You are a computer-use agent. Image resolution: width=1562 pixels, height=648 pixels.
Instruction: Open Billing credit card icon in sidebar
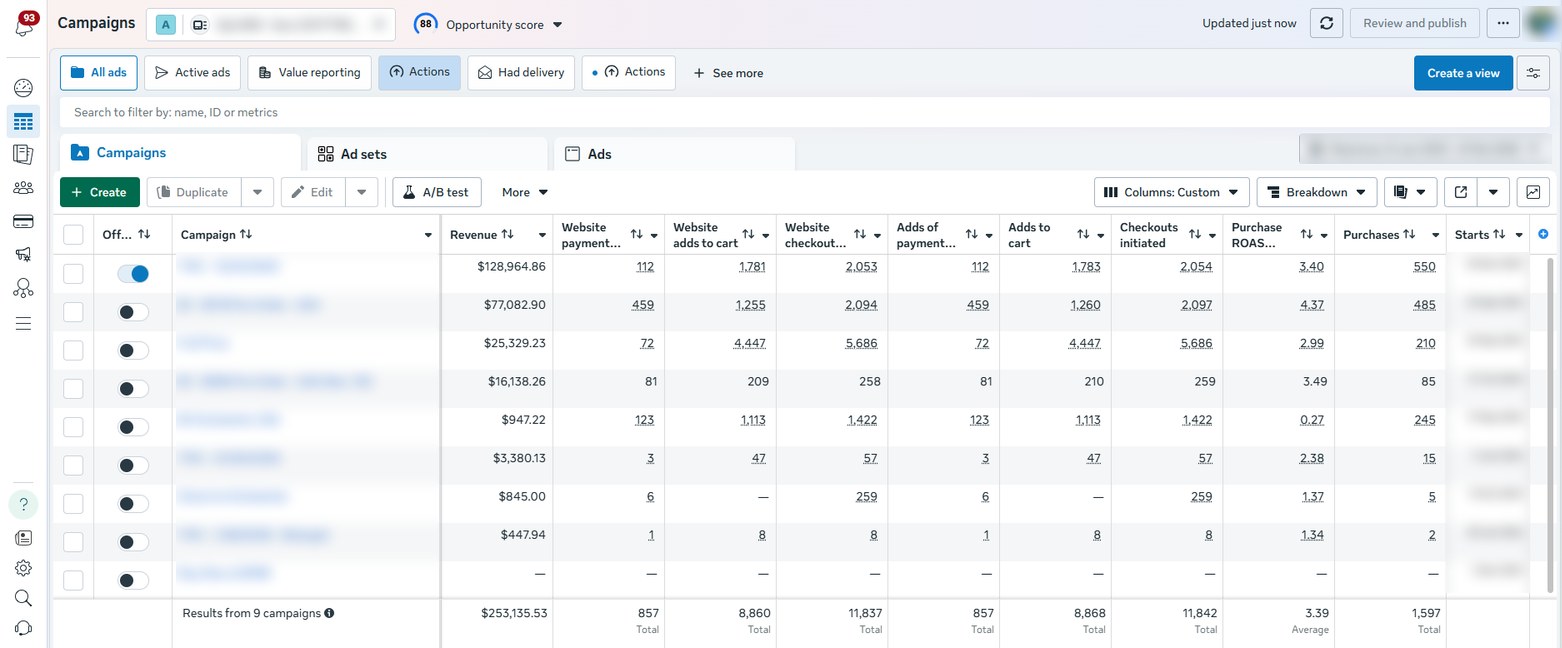(x=23, y=221)
